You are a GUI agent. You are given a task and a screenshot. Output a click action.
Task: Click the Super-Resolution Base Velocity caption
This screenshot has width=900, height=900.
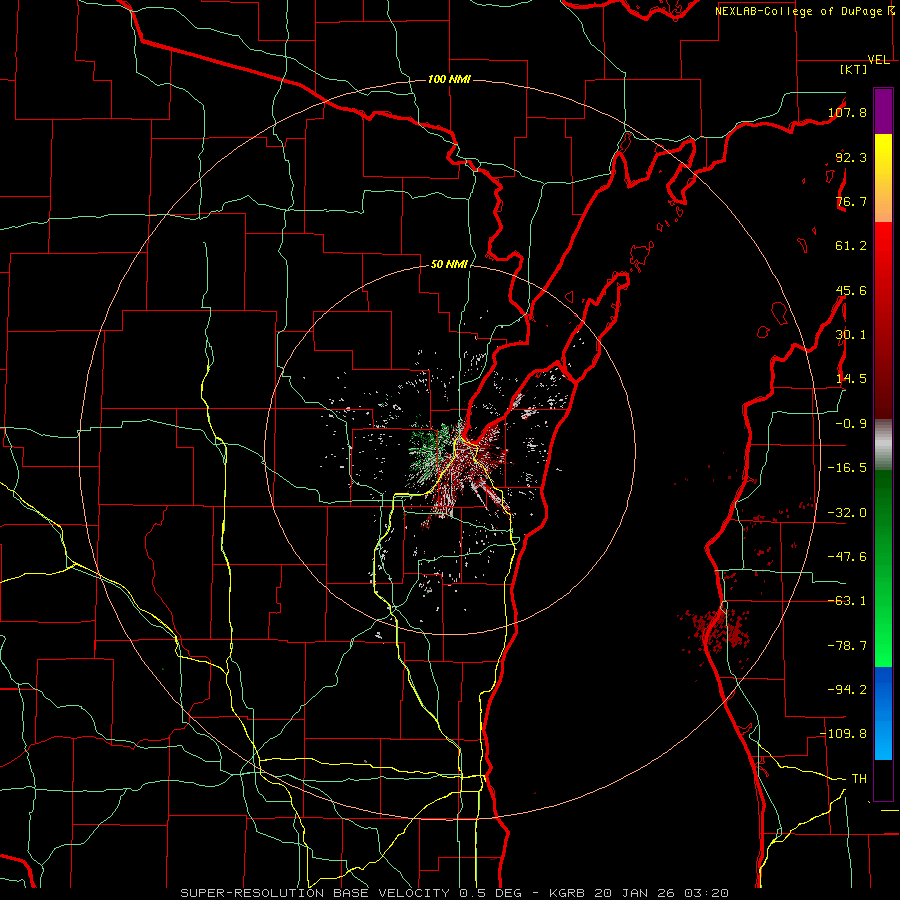point(455,893)
